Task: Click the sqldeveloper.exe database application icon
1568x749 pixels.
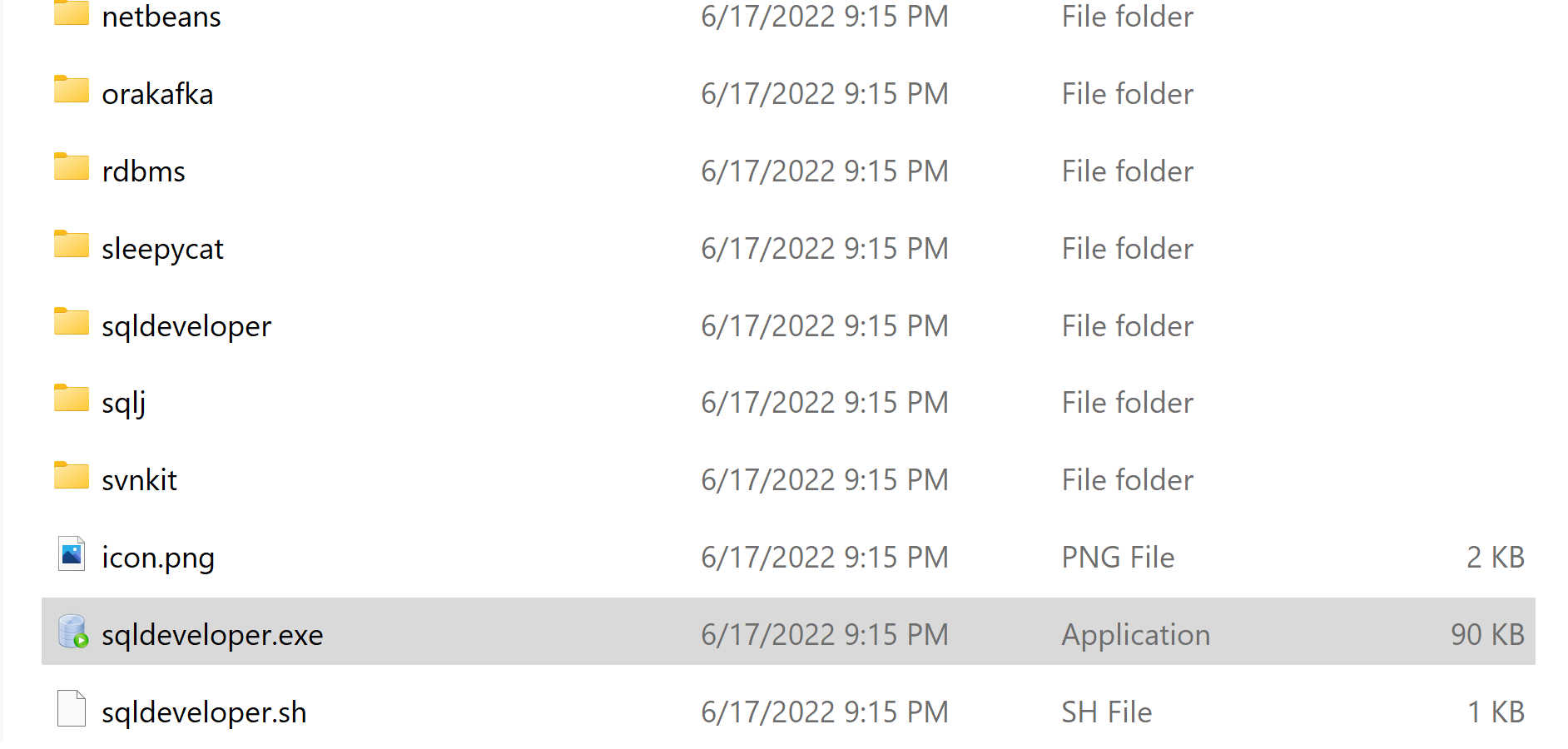Action: tap(73, 632)
